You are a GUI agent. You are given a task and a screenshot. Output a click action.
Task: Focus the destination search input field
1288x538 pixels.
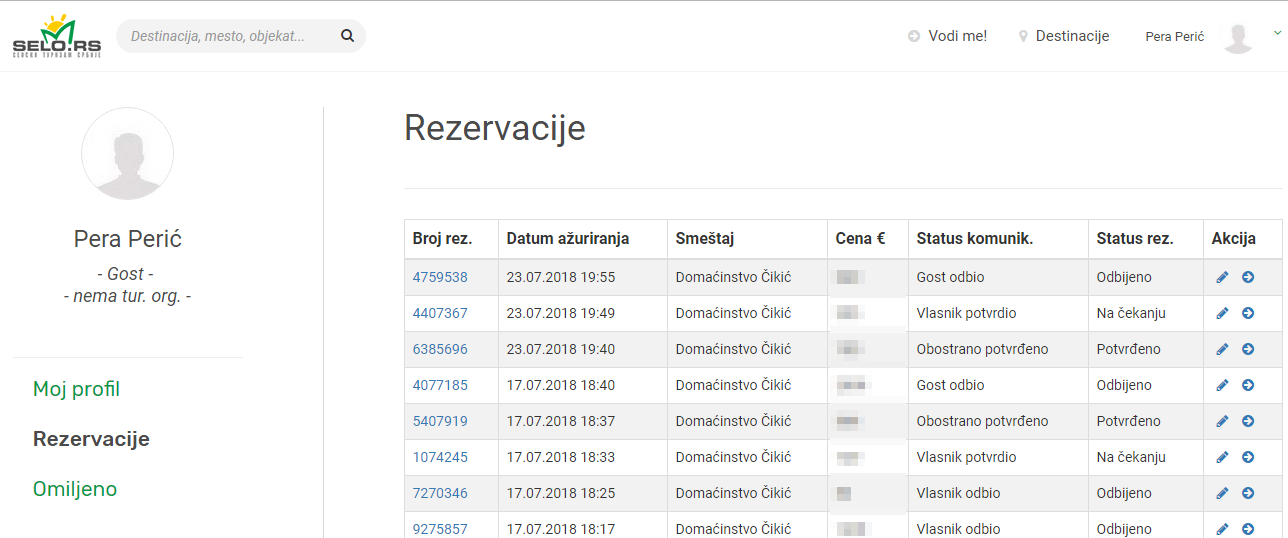[228, 36]
